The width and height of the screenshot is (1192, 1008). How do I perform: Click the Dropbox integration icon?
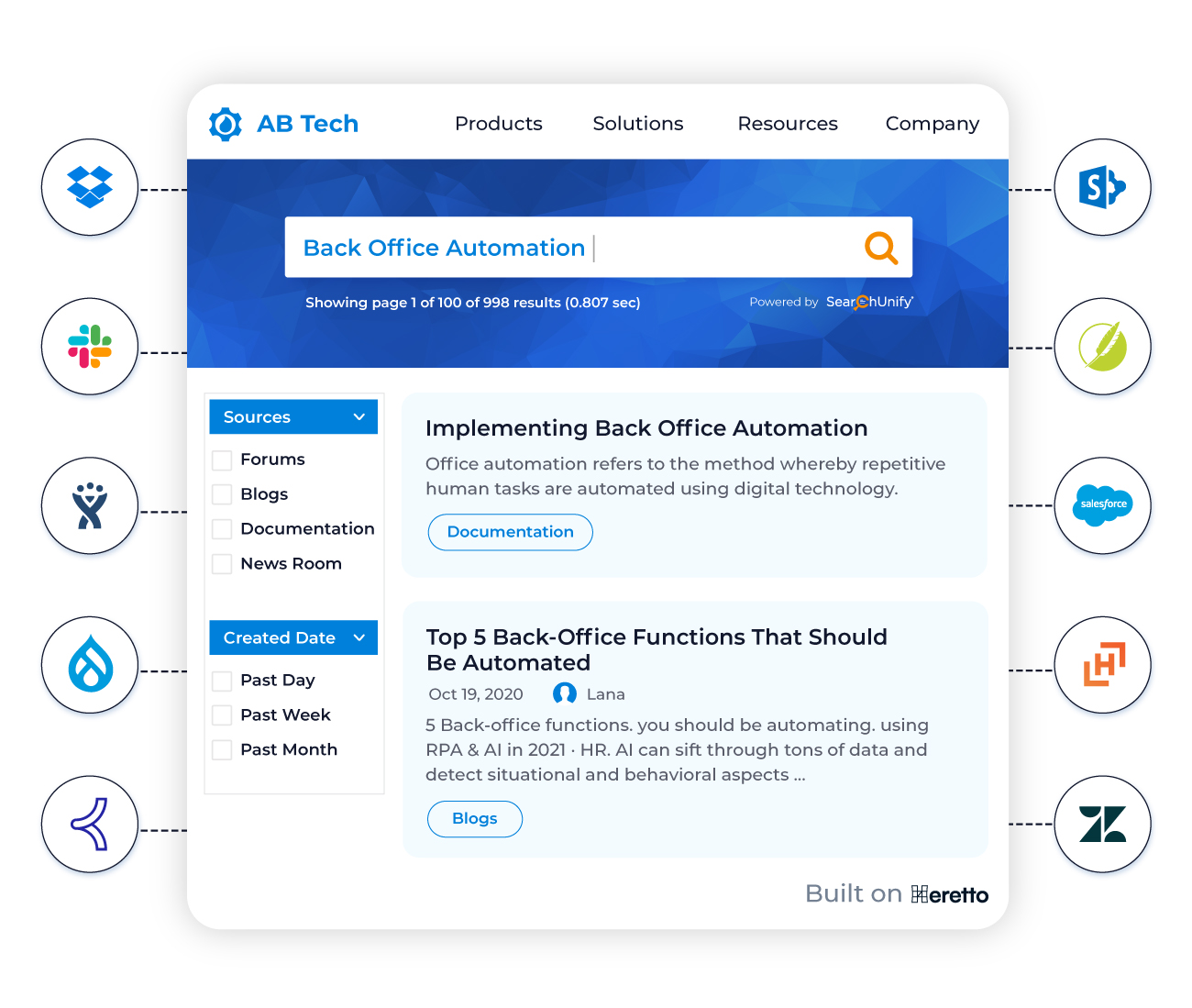(90, 187)
